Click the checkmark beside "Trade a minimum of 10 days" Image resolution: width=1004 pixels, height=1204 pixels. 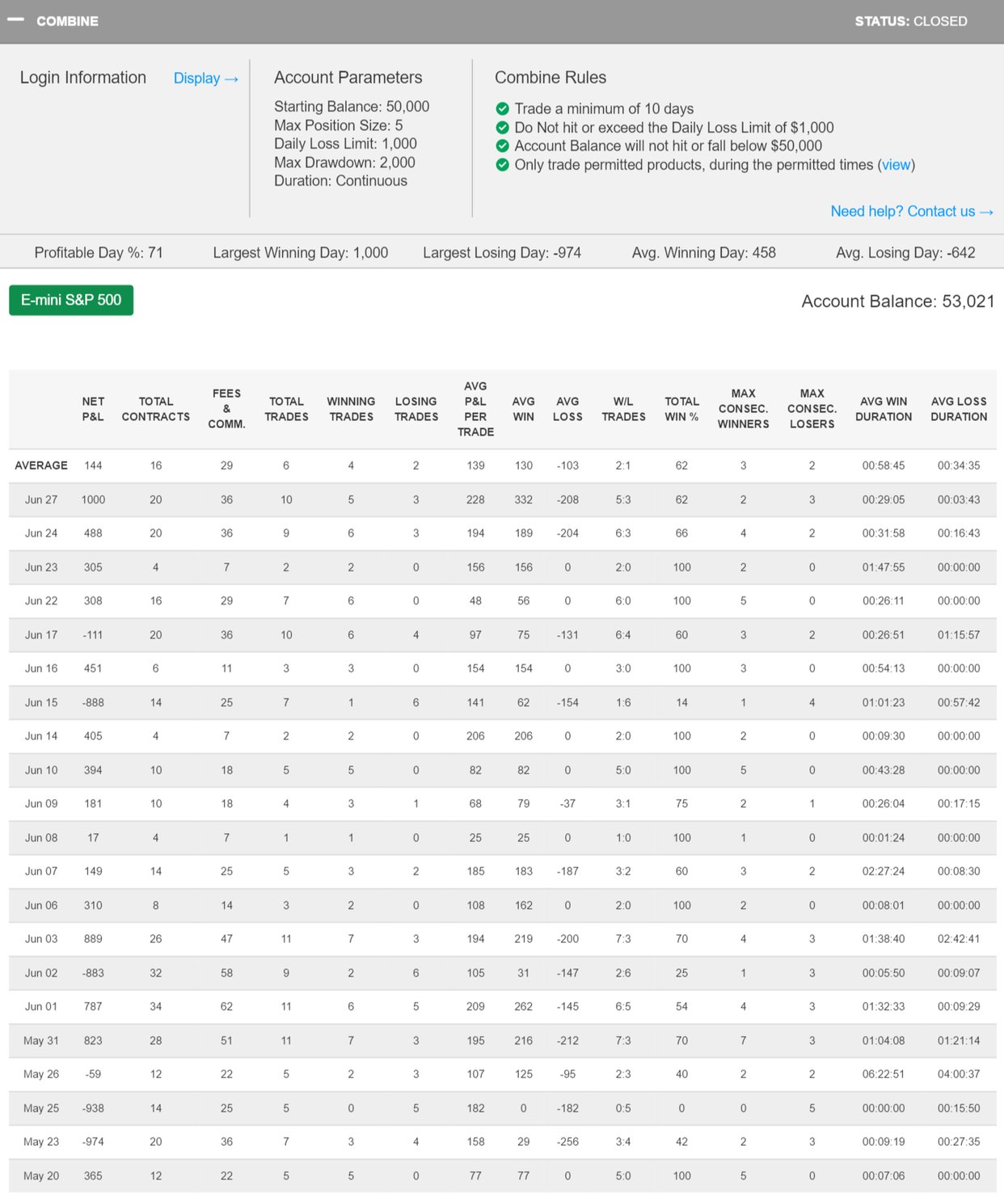[503, 108]
